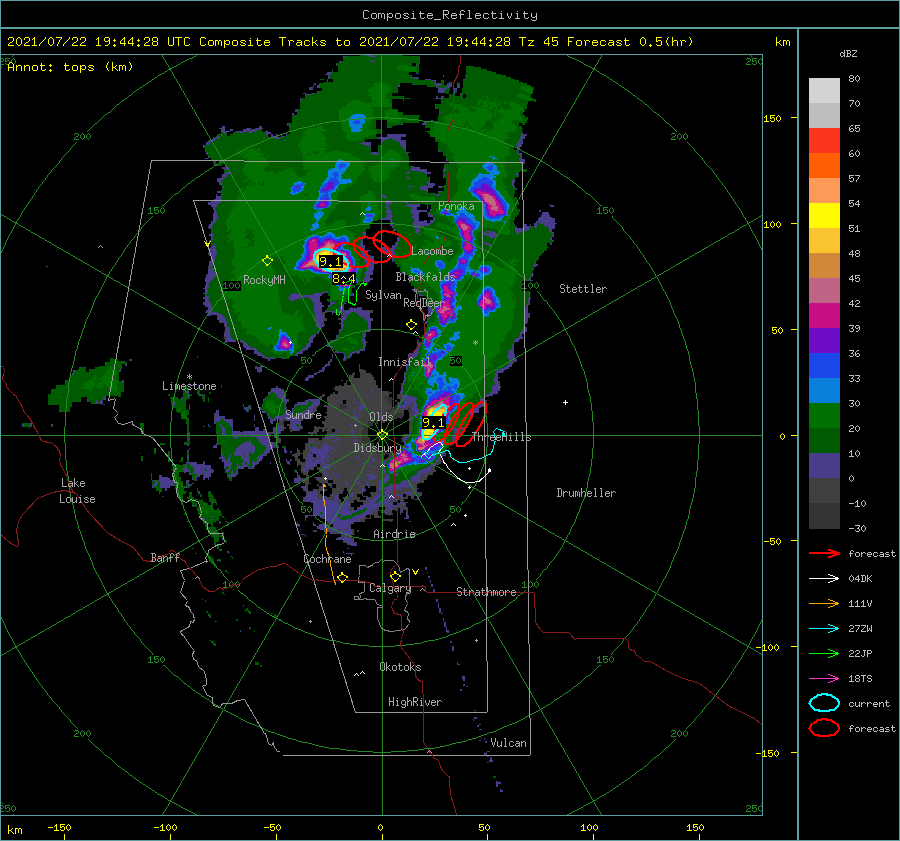The image size is (900, 841).
Task: Click the yellow diamond marker above Calgary
Action: coord(395,576)
